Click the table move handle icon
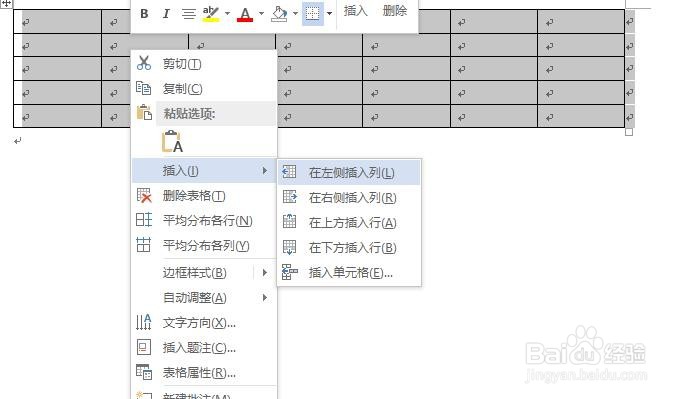This screenshot has width=685, height=399. 7,3
